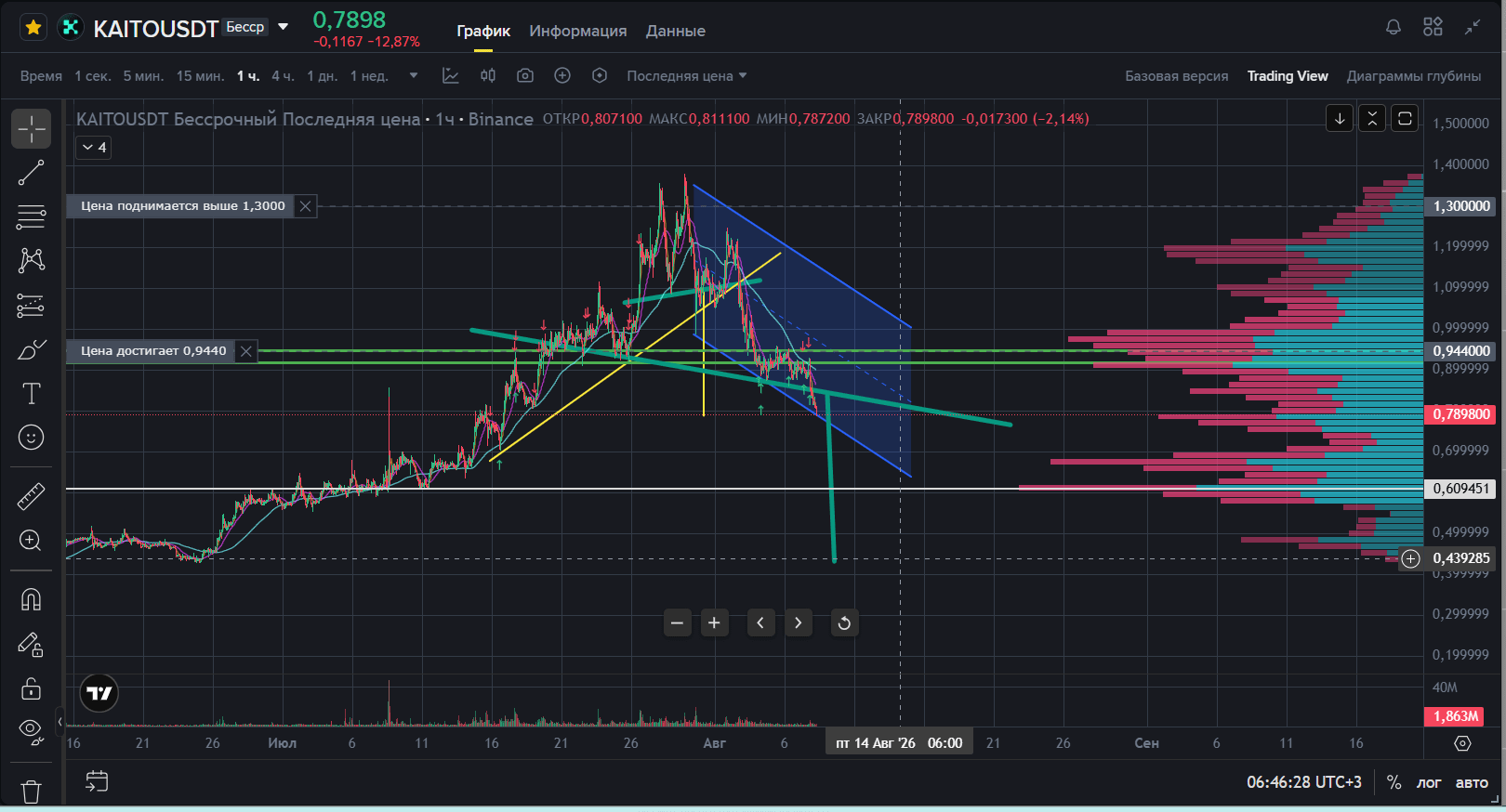Select the 4 ч. timeframe

[x=283, y=76]
